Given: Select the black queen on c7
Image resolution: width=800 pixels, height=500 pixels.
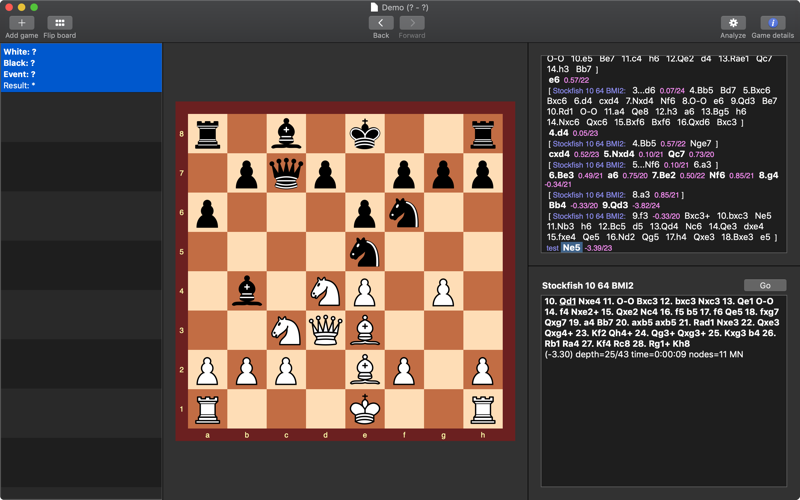Looking at the screenshot, I should pos(287,173).
